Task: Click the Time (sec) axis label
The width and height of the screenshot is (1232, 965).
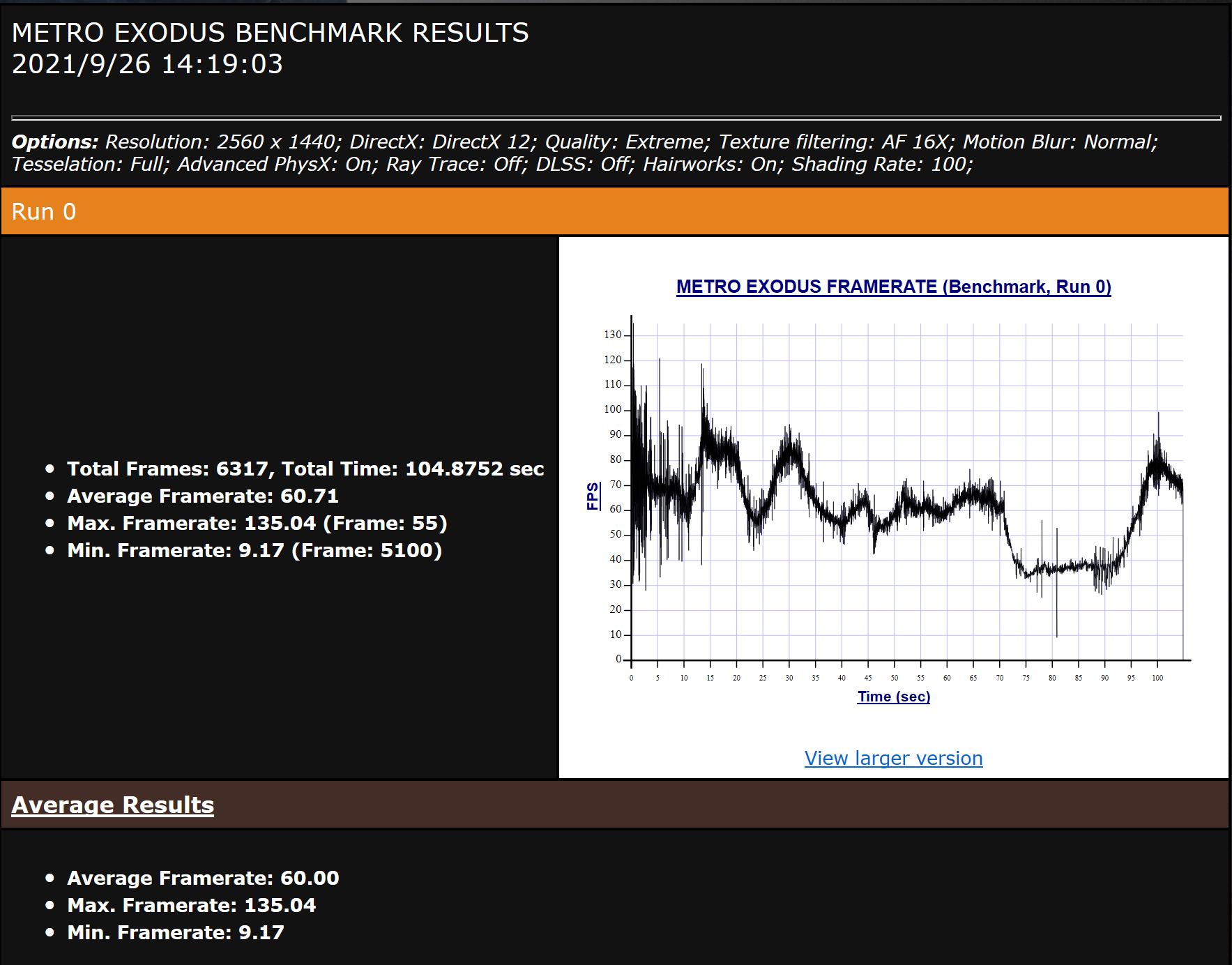Action: pos(893,697)
